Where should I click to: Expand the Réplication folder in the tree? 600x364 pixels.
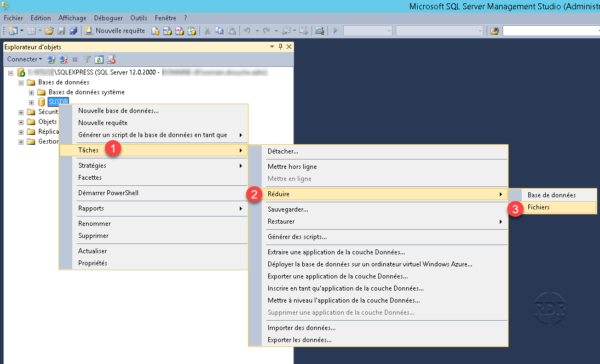click(x=21, y=132)
